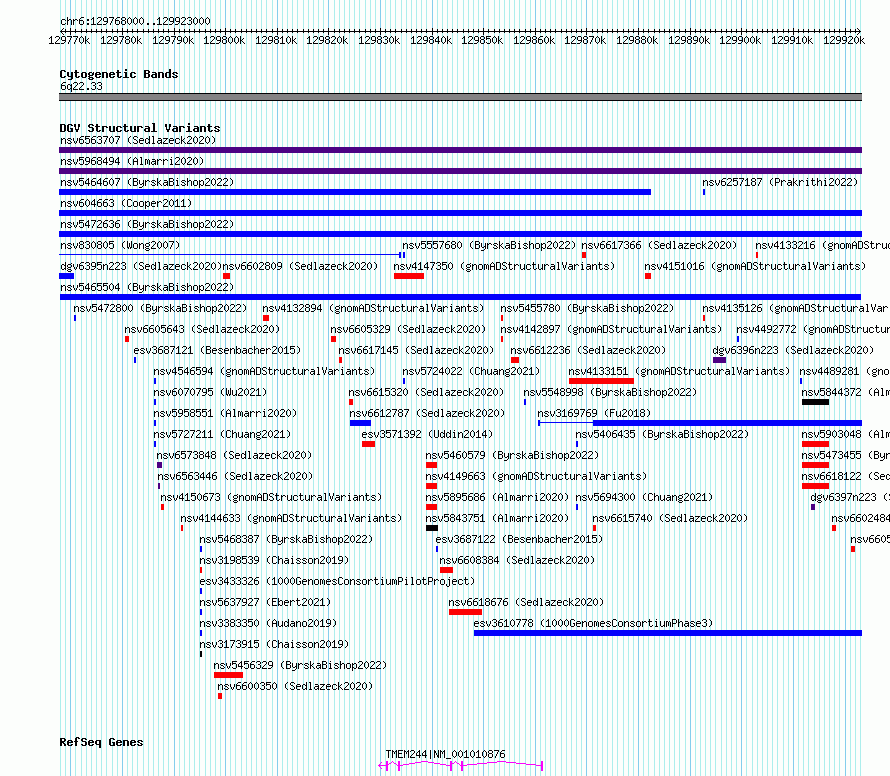Click the nsv6615320 (Sedlazeck2020) label
This screenshot has height=776, width=890.
pos(426,392)
